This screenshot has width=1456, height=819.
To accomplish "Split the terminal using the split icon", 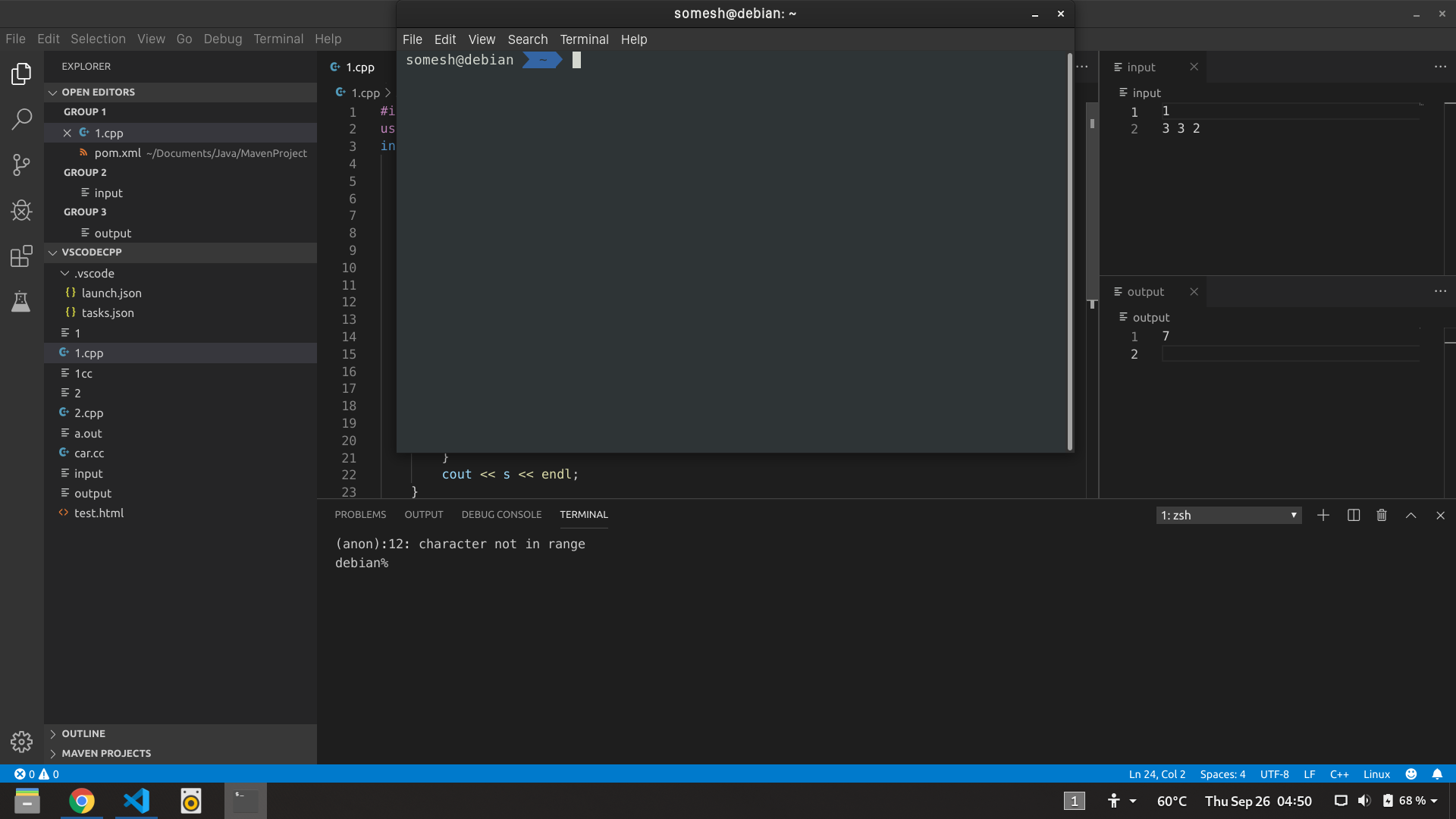I will coord(1354,515).
